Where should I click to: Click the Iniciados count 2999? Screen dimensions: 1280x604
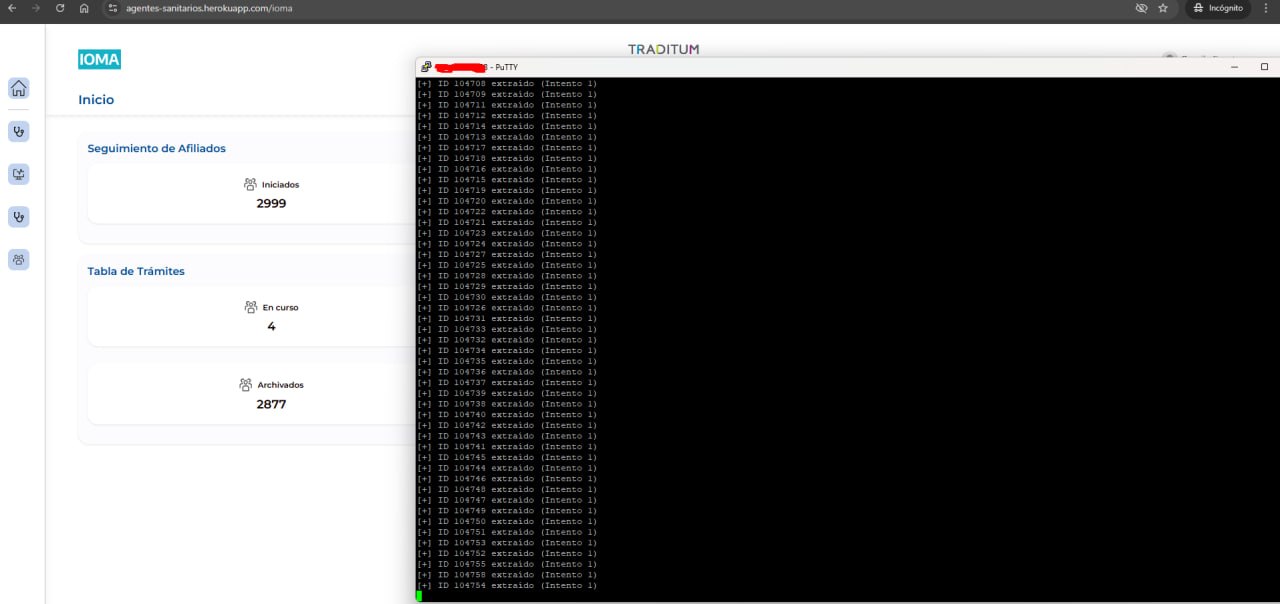point(271,203)
